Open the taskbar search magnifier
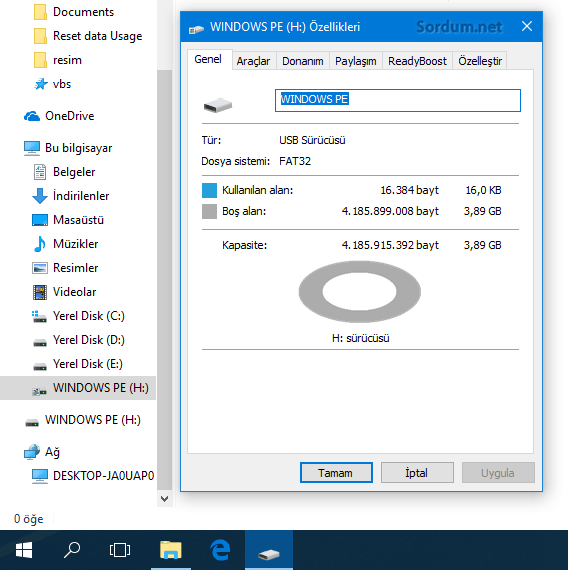This screenshot has height=570, width=568. (x=72, y=550)
